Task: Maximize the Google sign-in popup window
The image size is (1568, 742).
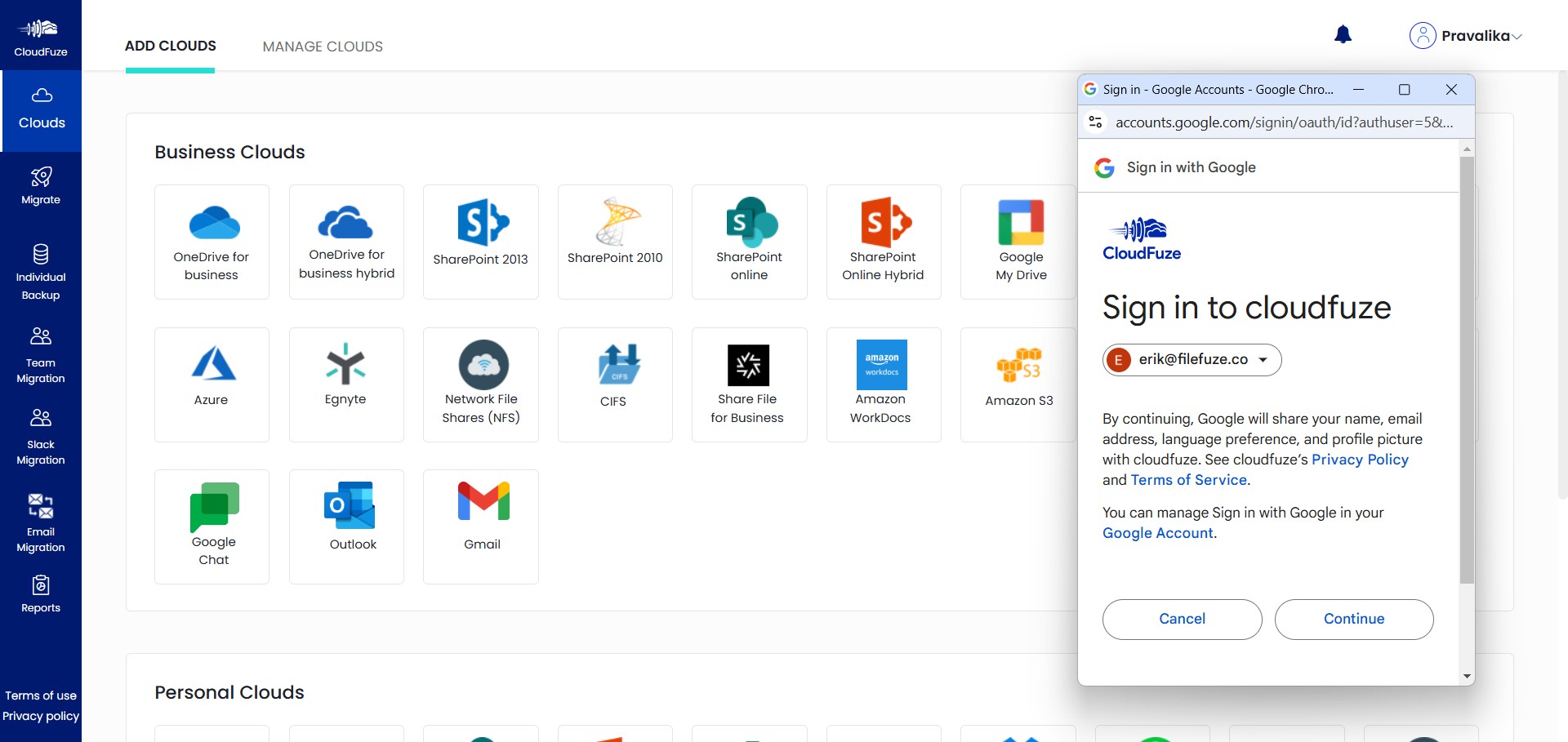Action: pos(1405,90)
